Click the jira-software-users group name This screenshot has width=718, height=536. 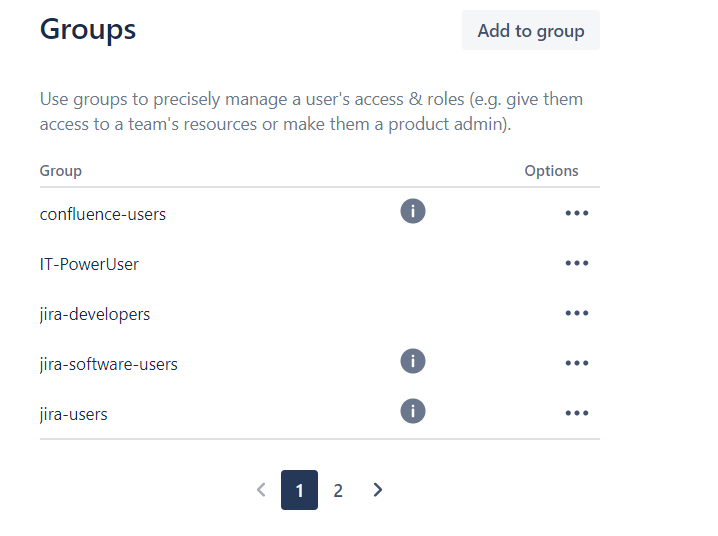(109, 364)
